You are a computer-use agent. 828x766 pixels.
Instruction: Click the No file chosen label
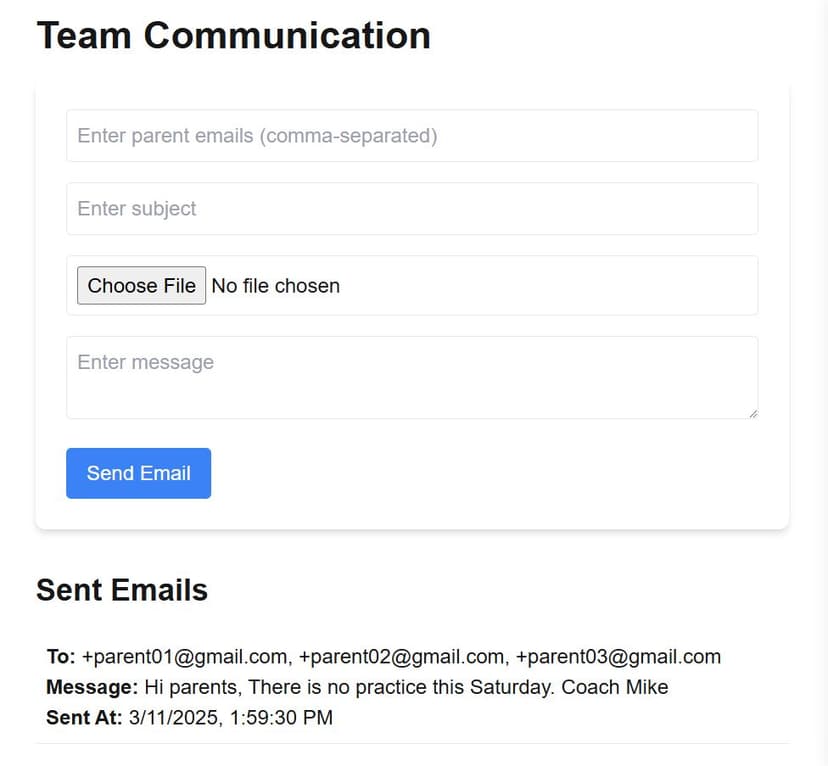click(x=276, y=286)
